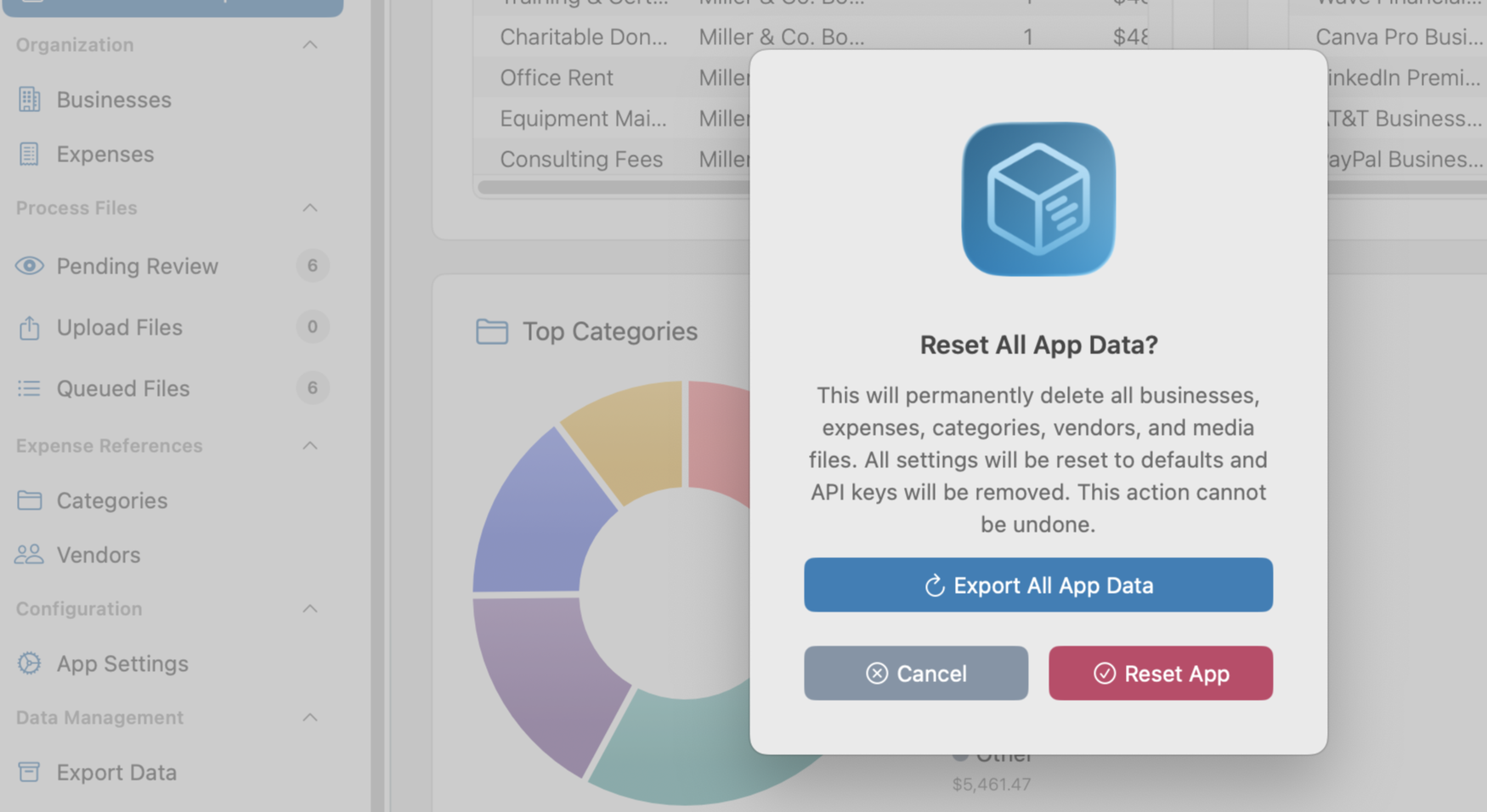Click the App Settings gear icon
Image resolution: width=1487 pixels, height=812 pixels.
point(29,663)
